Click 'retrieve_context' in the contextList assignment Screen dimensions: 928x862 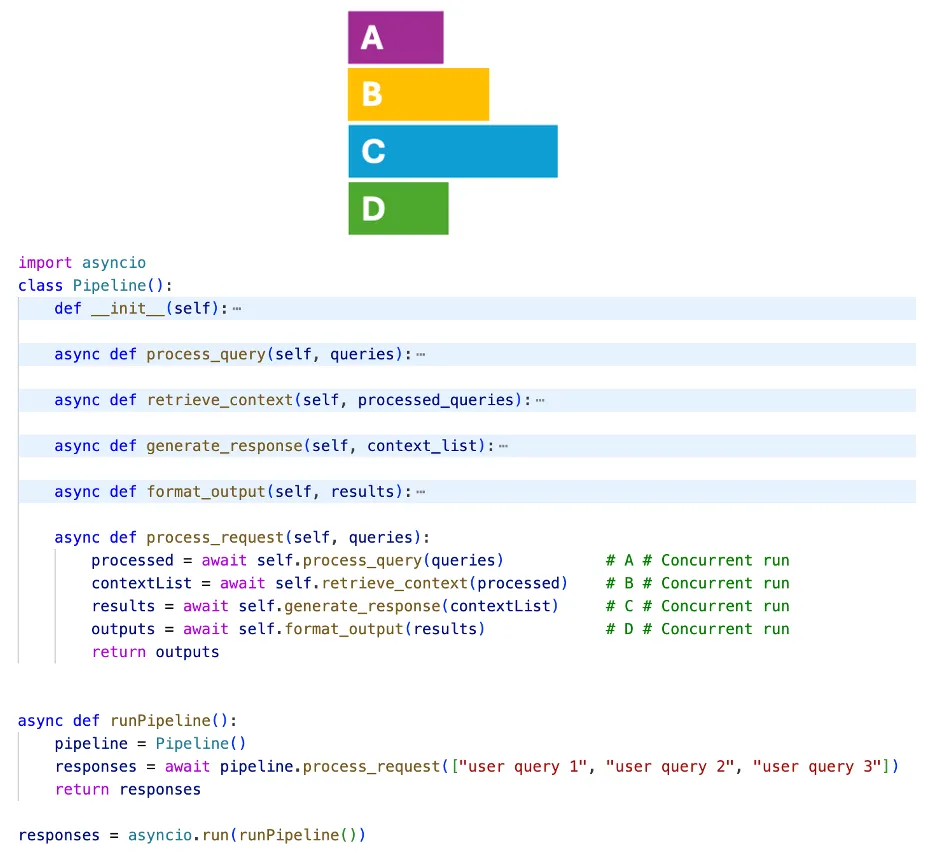[395, 583]
